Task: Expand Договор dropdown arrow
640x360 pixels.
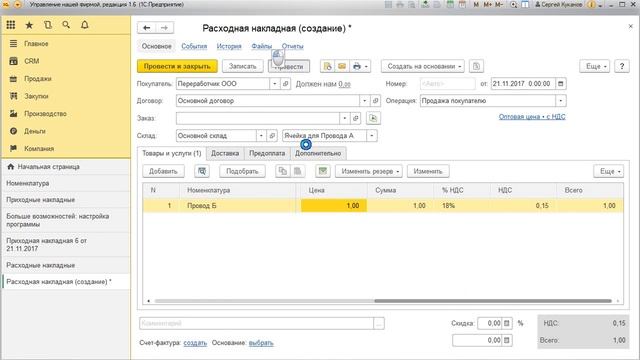Action: 364,101
